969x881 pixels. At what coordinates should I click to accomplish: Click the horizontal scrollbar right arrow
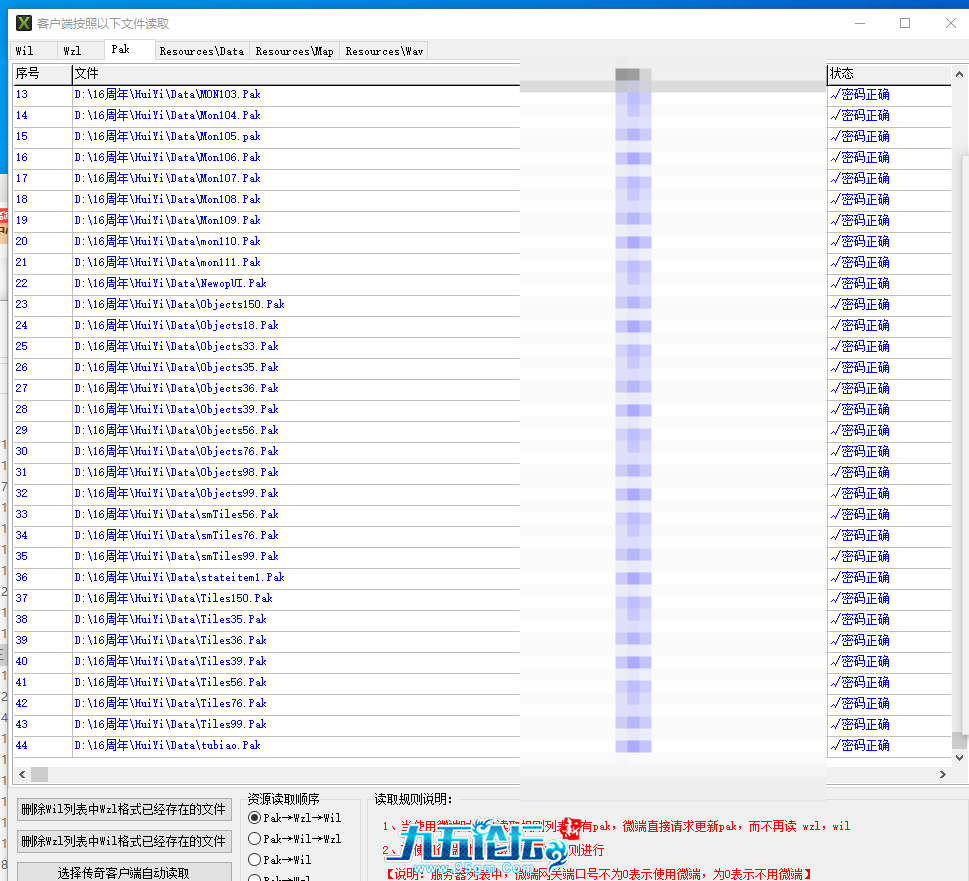[x=942, y=775]
